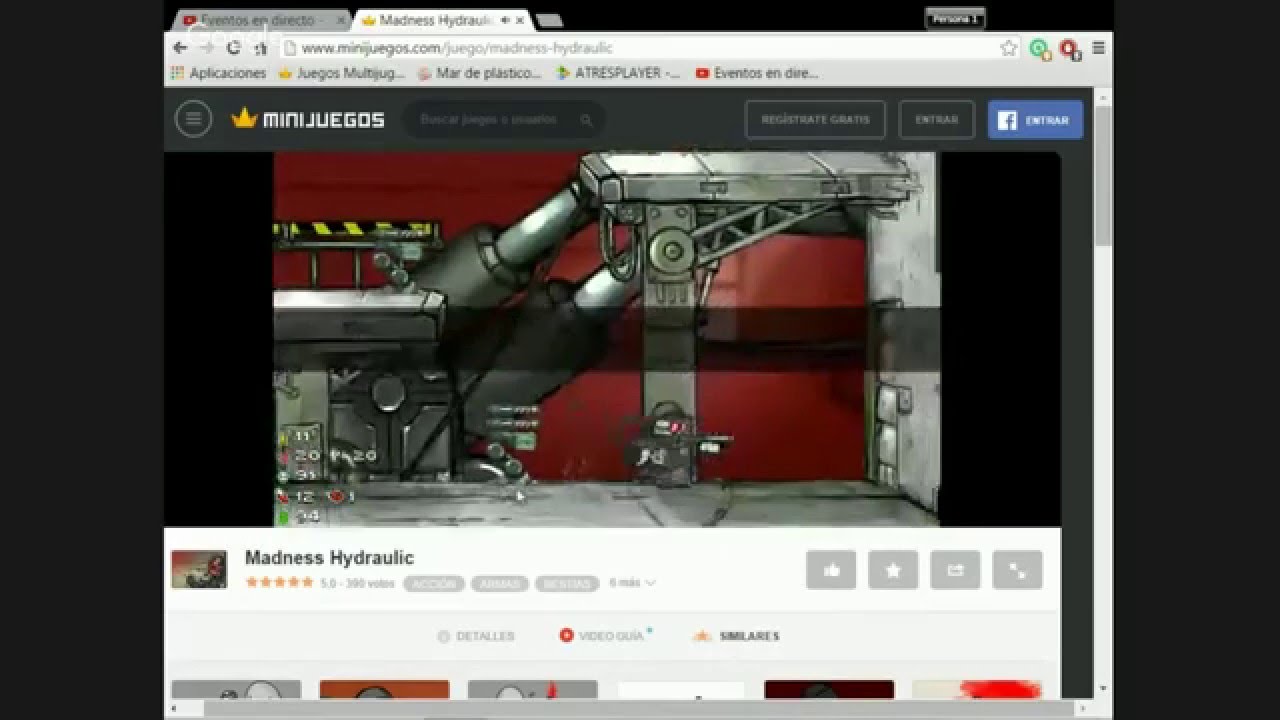Share the game using share icon
1280x720 pixels.
tap(955, 570)
